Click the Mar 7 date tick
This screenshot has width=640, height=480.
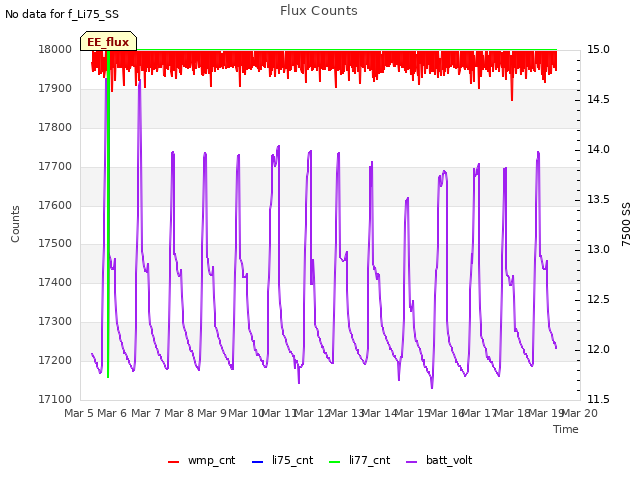point(146,413)
